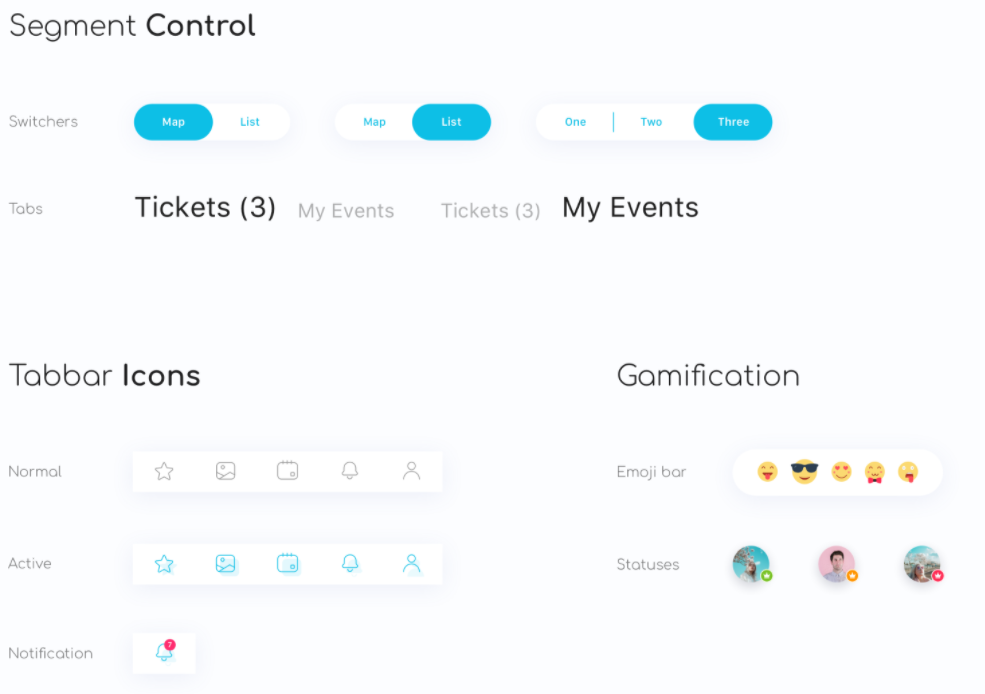Click the Three pill button

point(733,122)
